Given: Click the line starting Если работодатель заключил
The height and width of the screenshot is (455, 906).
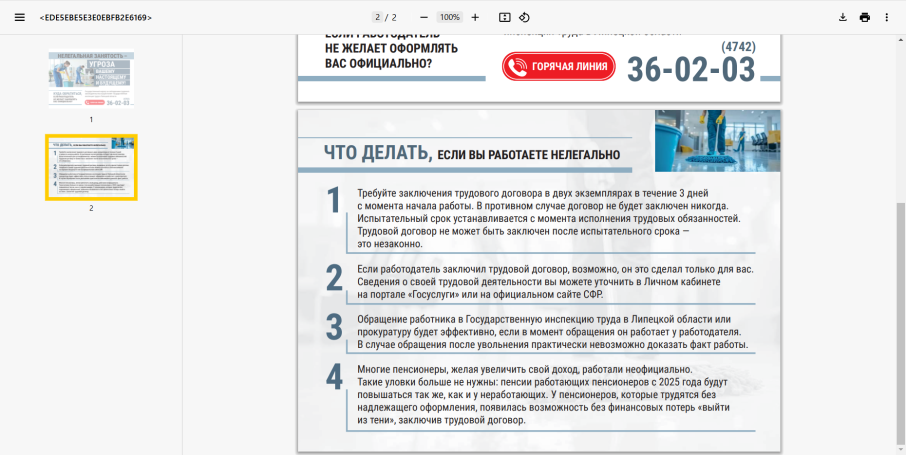Looking at the screenshot, I should click(555, 269).
